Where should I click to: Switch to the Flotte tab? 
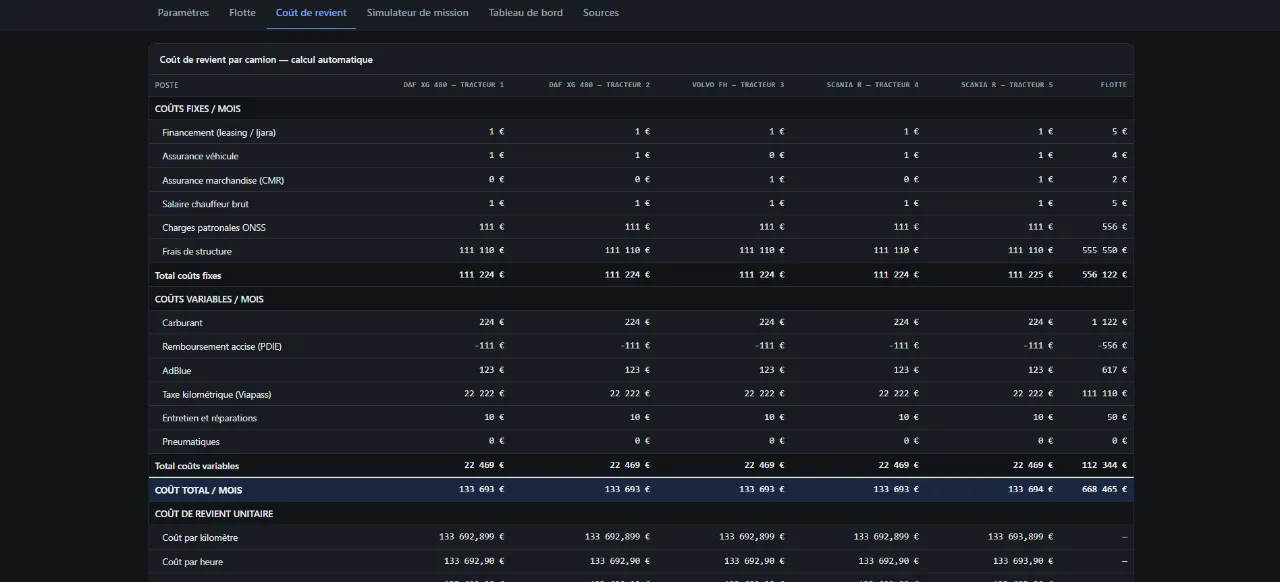click(242, 13)
